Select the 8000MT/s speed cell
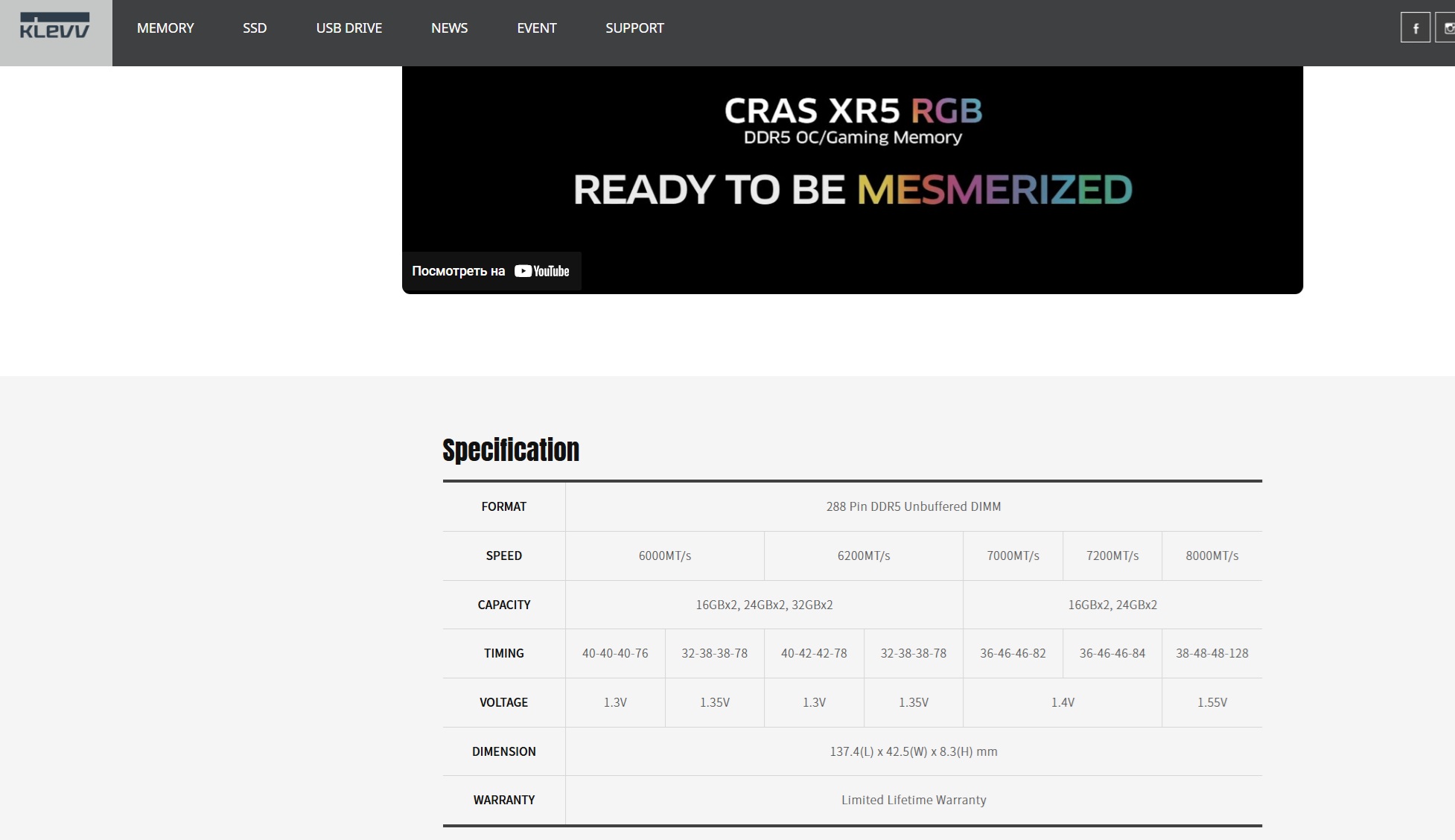 coord(1212,556)
